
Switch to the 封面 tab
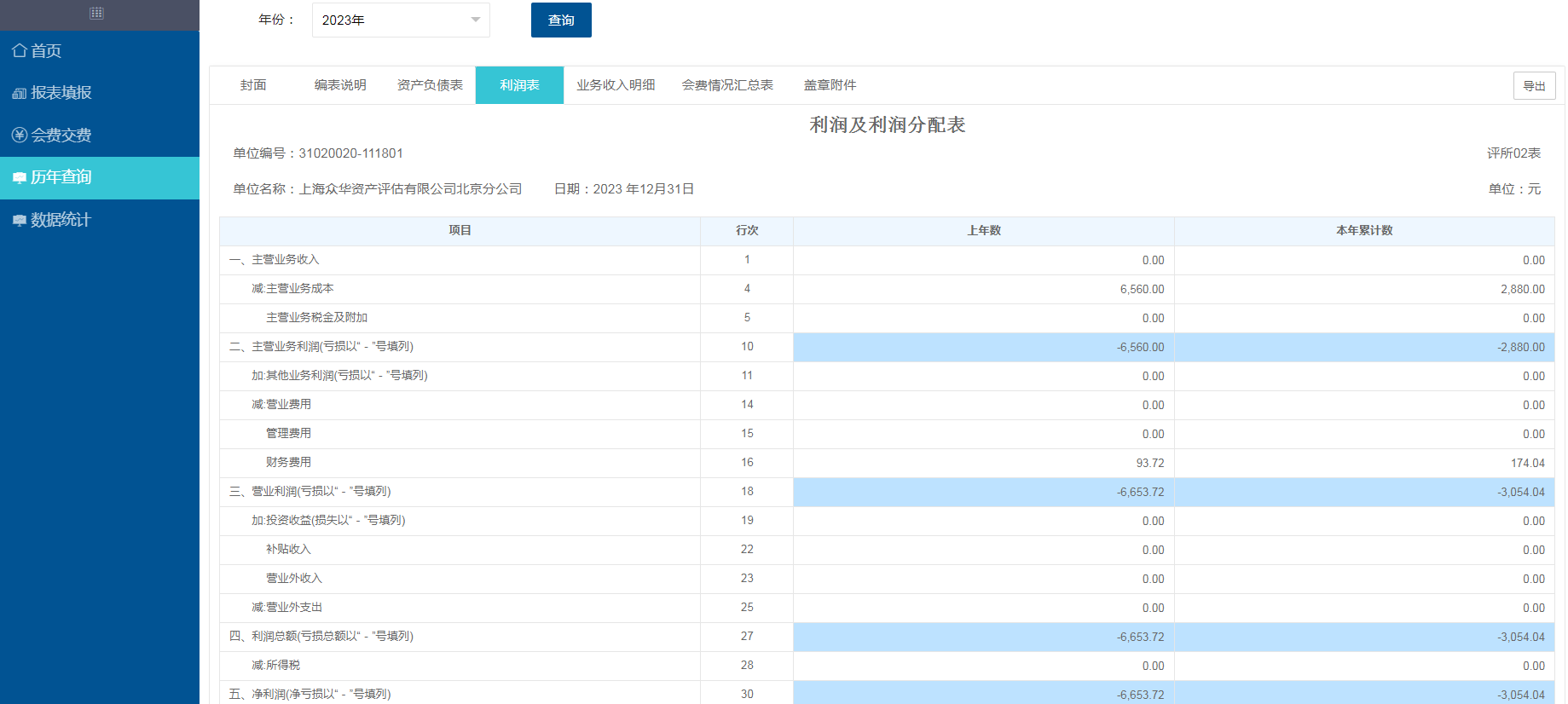click(x=253, y=85)
